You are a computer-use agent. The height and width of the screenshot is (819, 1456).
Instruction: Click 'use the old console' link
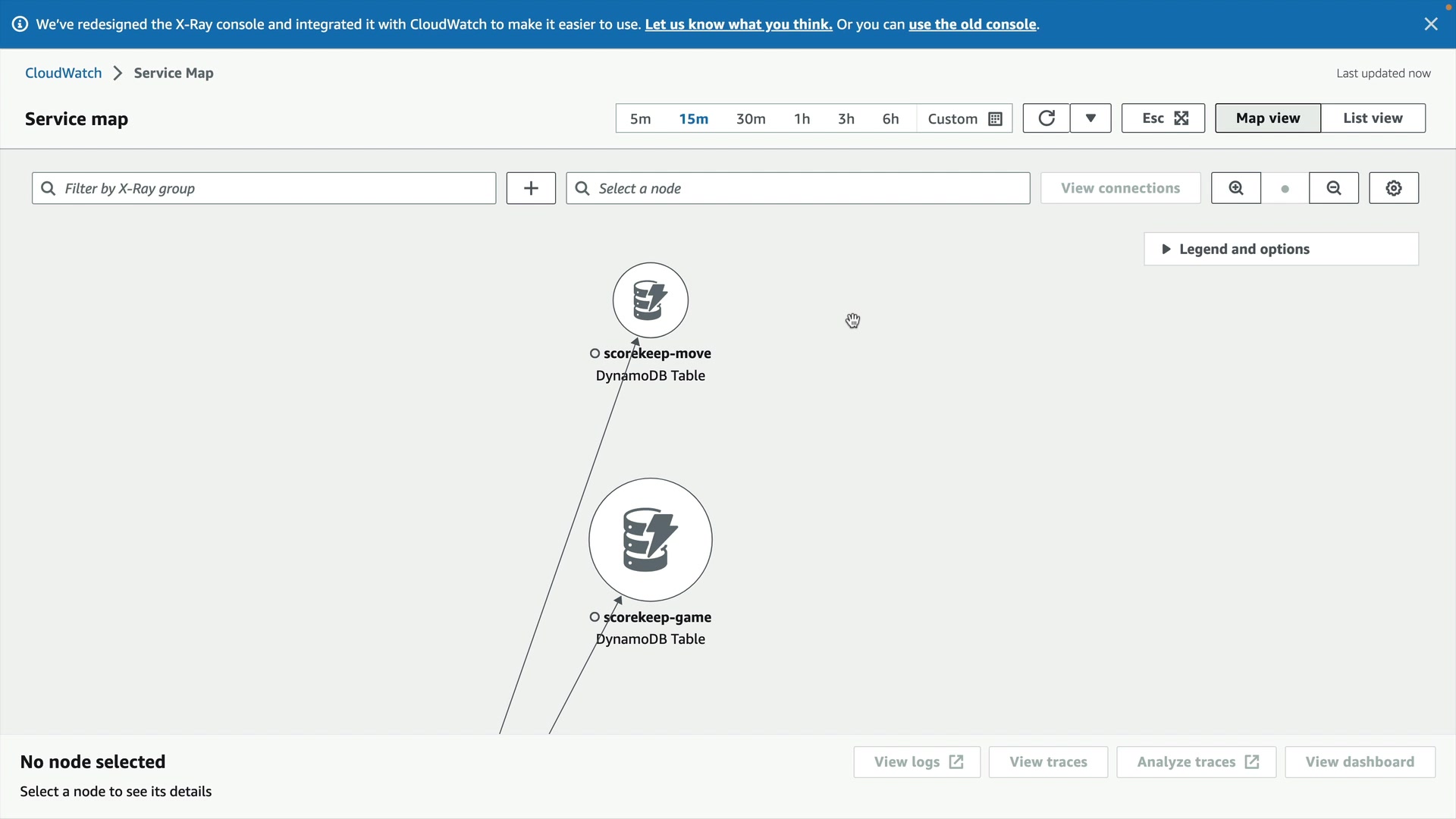click(971, 24)
